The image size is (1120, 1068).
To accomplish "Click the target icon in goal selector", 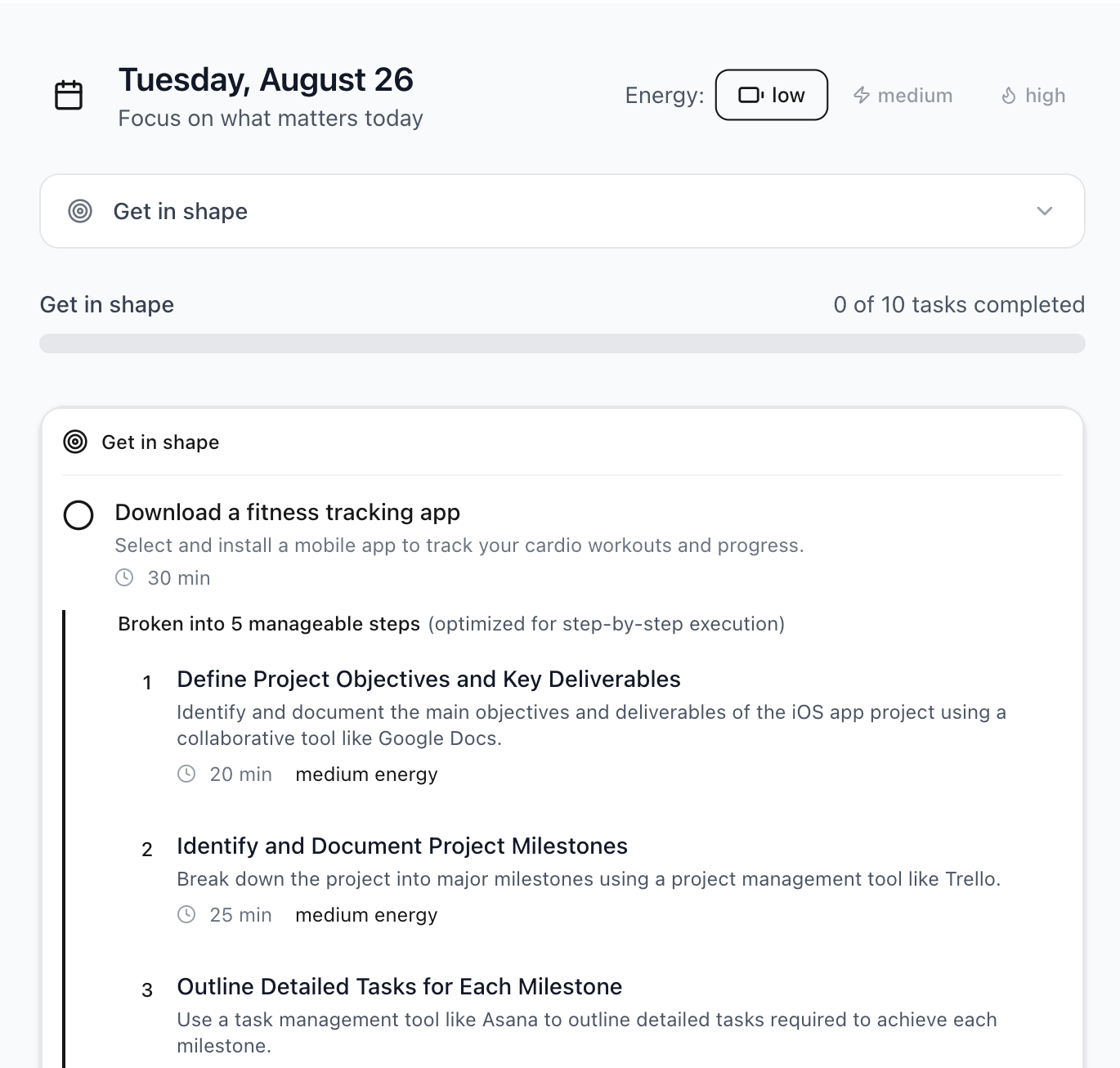I will [x=80, y=211].
